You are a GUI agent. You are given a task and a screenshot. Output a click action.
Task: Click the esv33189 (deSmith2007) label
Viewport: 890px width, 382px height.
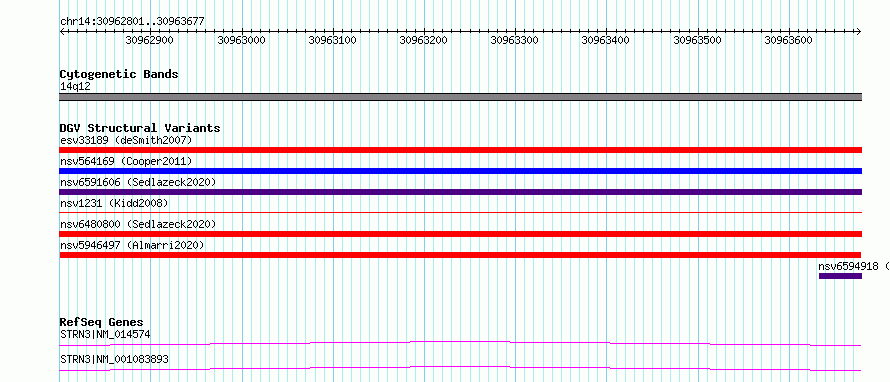tap(126, 140)
